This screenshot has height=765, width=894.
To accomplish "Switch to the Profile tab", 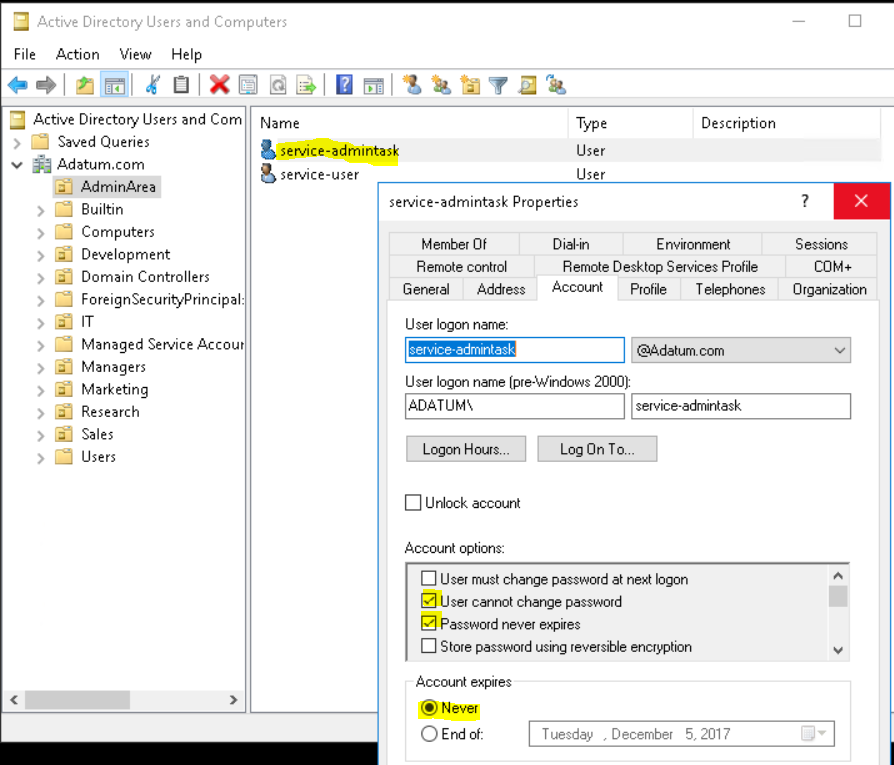I will (648, 289).
